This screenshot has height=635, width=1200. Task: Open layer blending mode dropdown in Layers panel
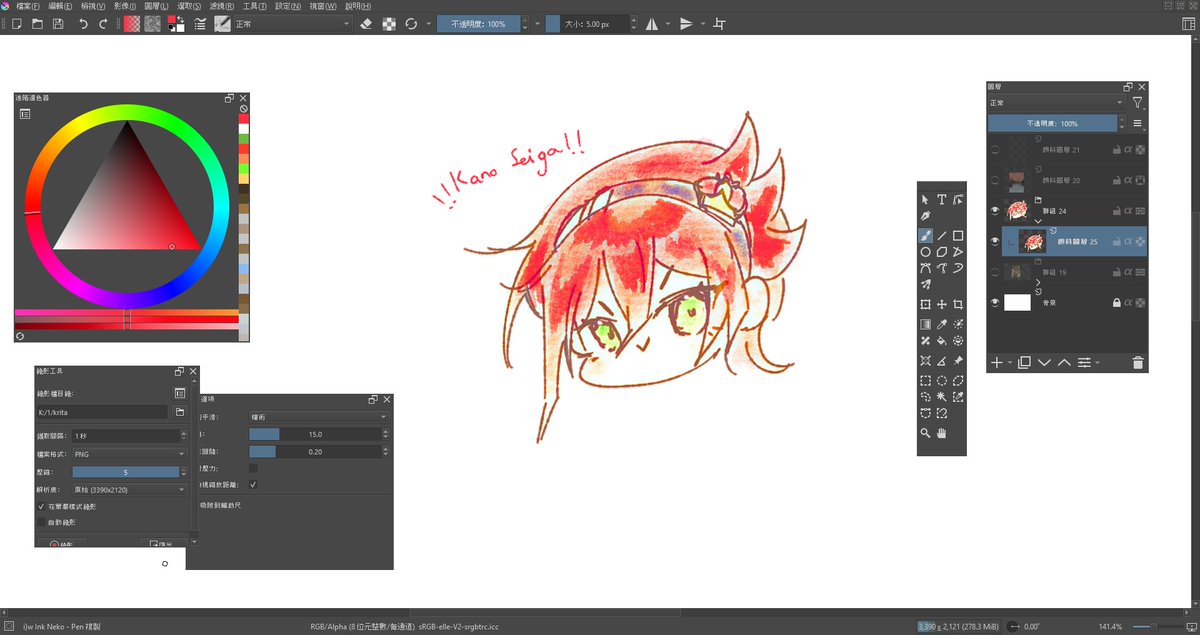tap(1056, 103)
